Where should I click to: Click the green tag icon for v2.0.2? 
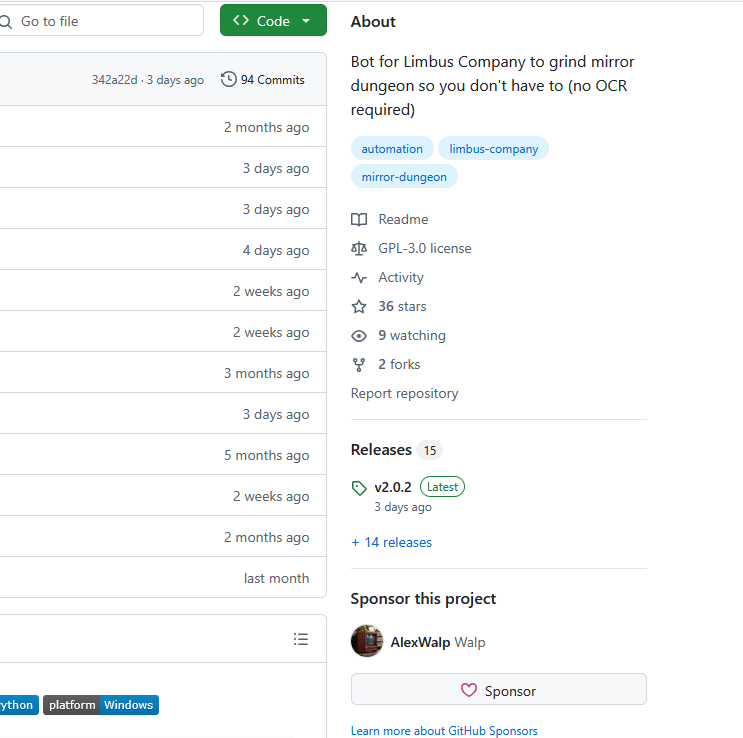359,488
